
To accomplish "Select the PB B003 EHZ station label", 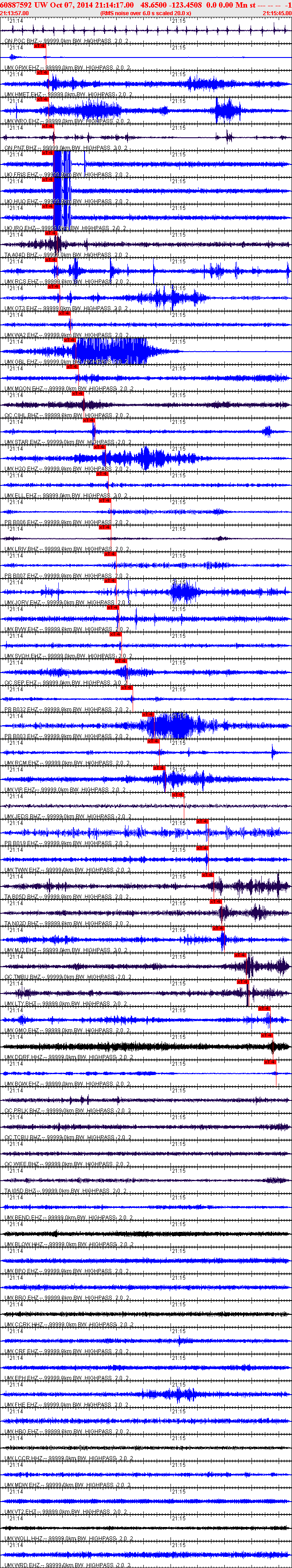I will [x=66, y=737].
